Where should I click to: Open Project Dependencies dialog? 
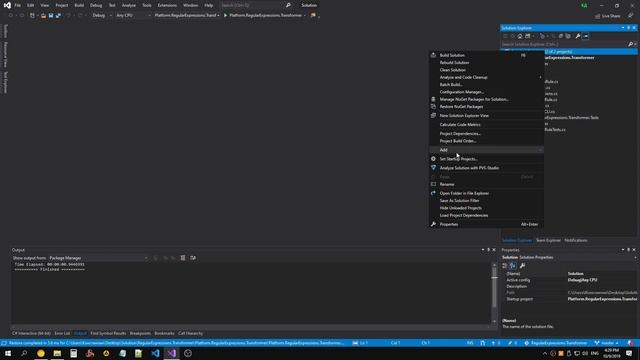[460, 133]
